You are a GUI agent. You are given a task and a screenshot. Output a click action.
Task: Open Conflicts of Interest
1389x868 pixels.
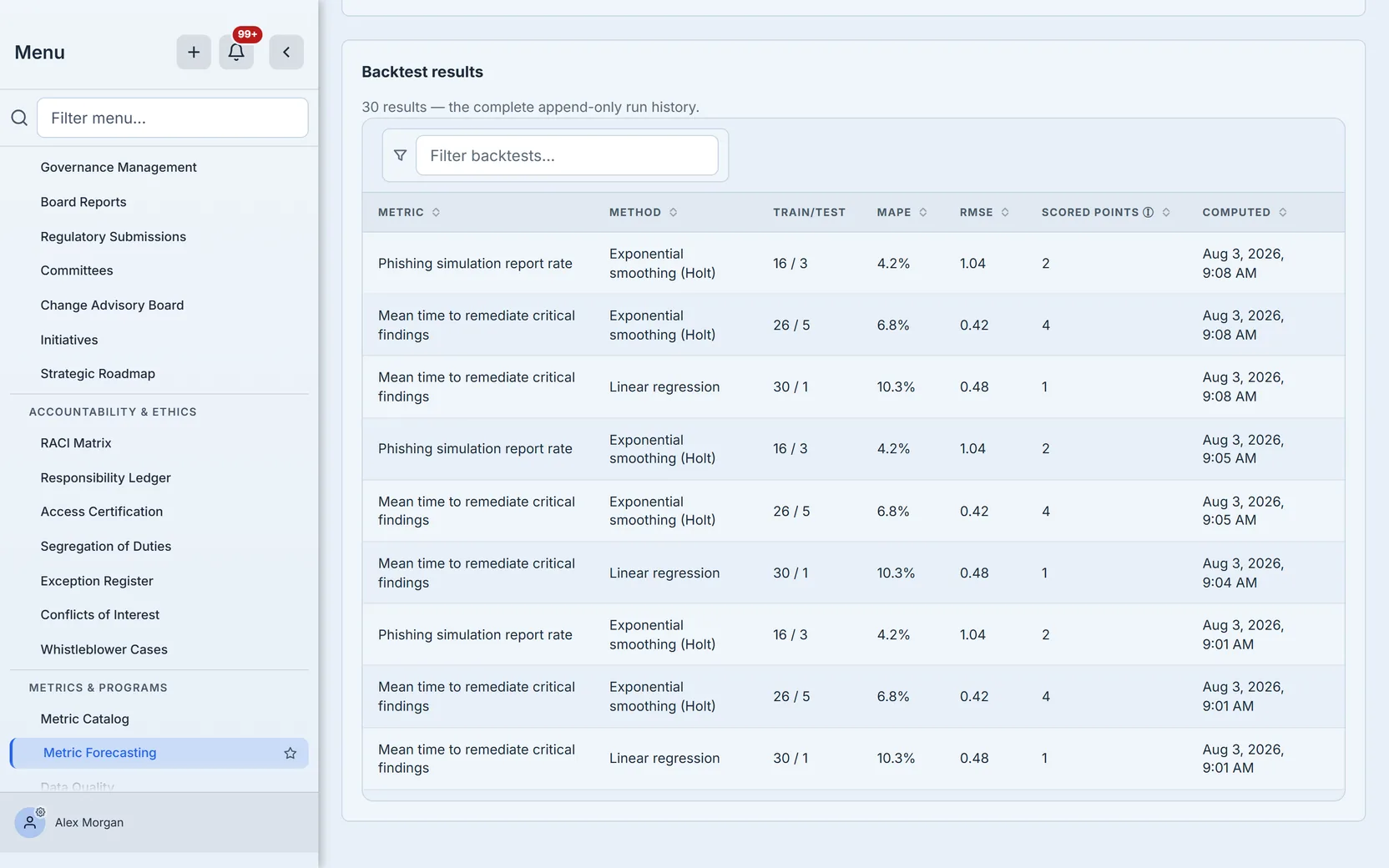[100, 614]
